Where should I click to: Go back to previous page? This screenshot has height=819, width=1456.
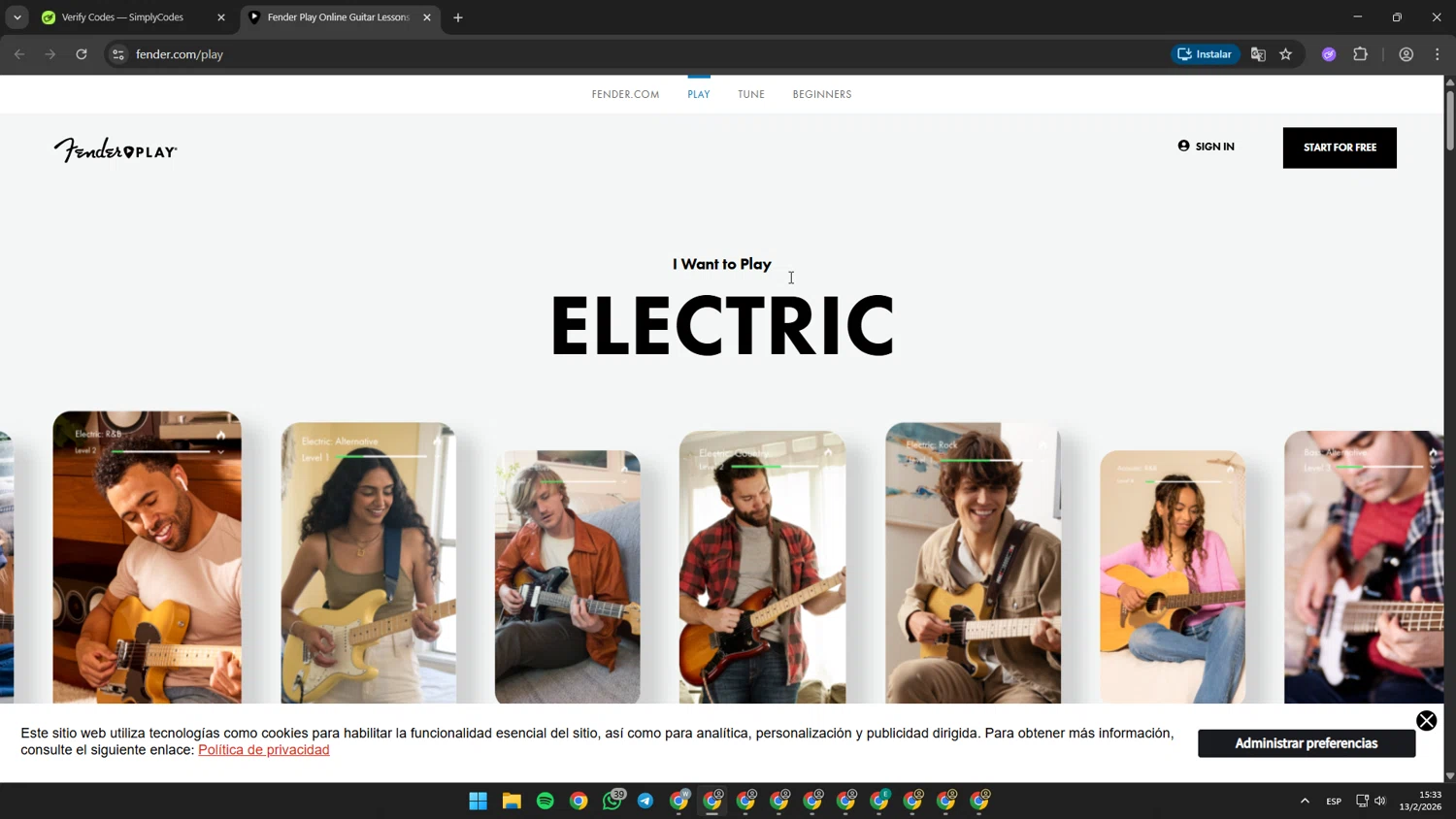pos(19,54)
